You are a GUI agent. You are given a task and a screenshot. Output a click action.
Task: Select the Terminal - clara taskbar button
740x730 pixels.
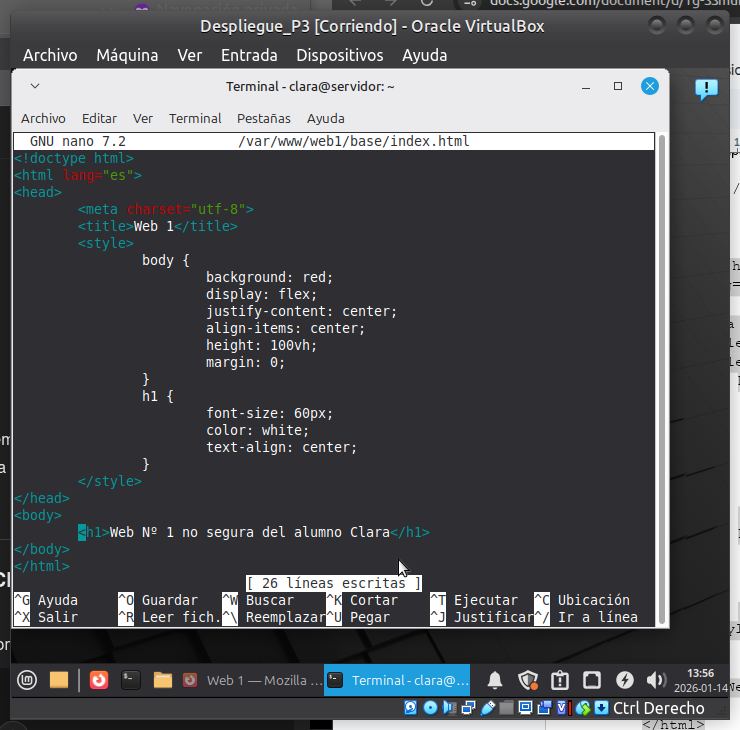pos(399,681)
